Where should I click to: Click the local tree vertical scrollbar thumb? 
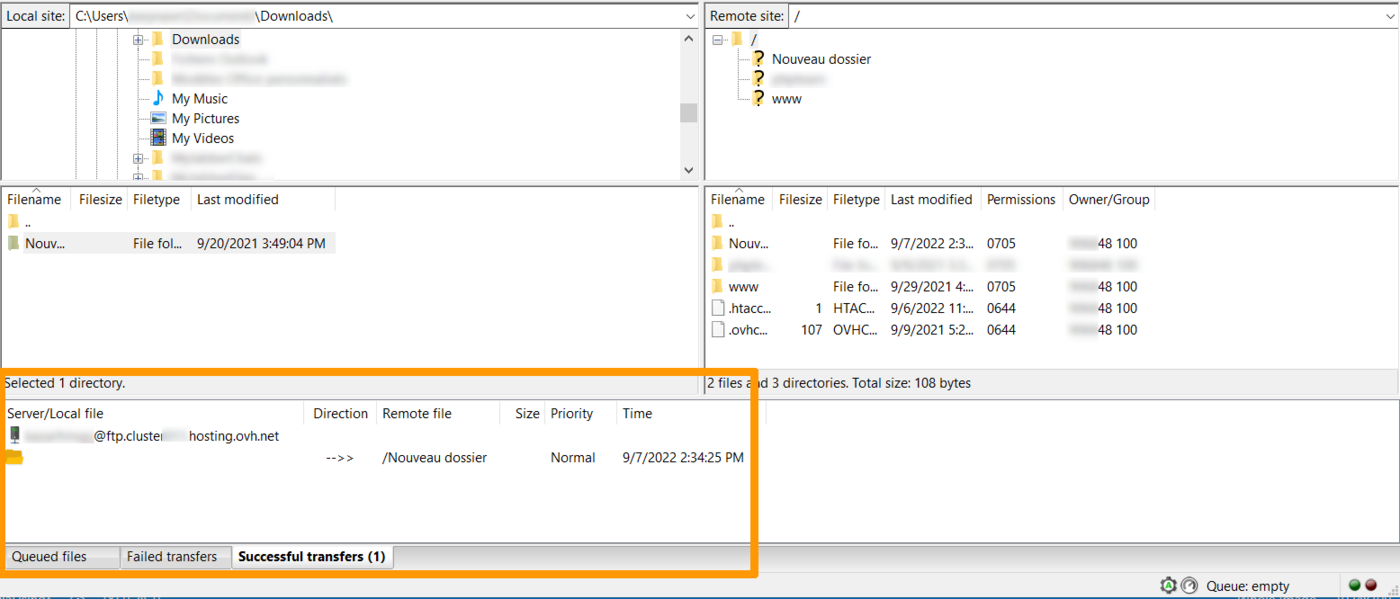click(688, 112)
